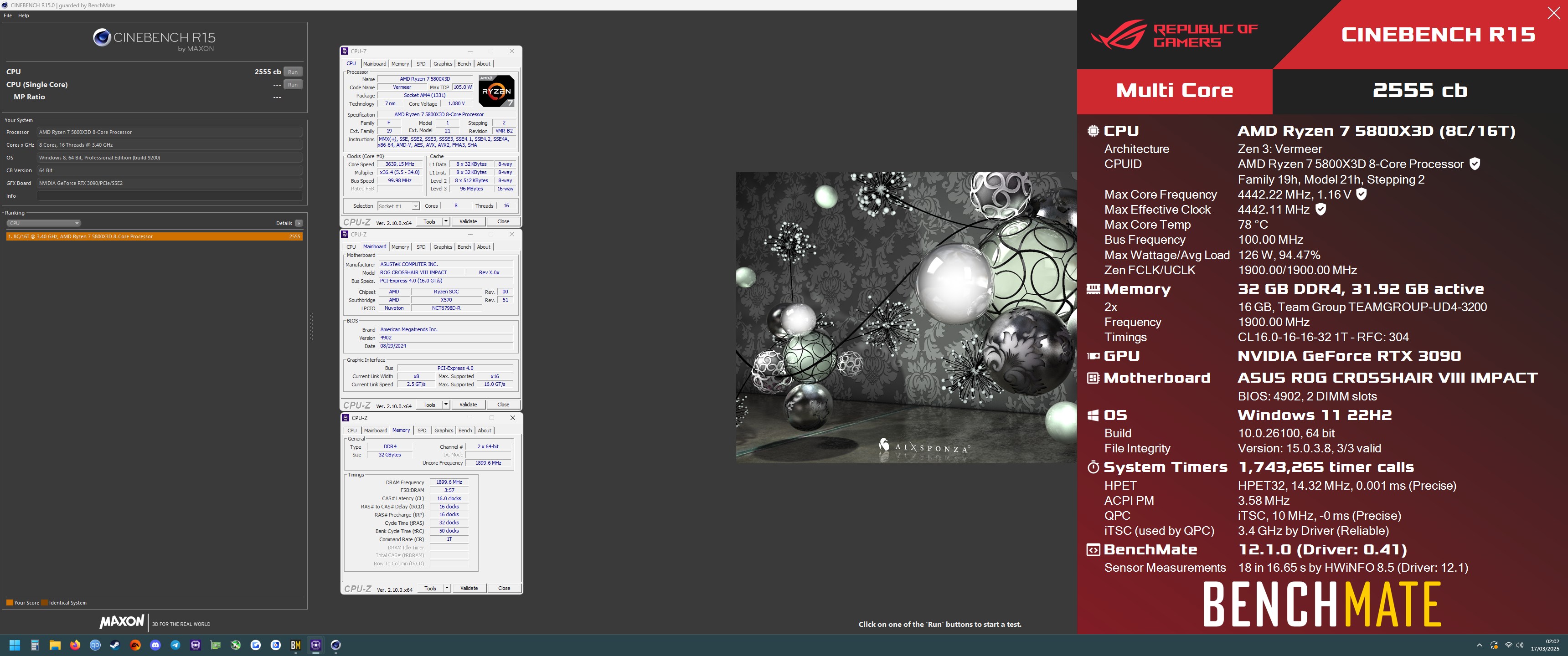Click the shield beside Max Effective Clock
This screenshot has height=656, width=1568.
[x=1320, y=210]
